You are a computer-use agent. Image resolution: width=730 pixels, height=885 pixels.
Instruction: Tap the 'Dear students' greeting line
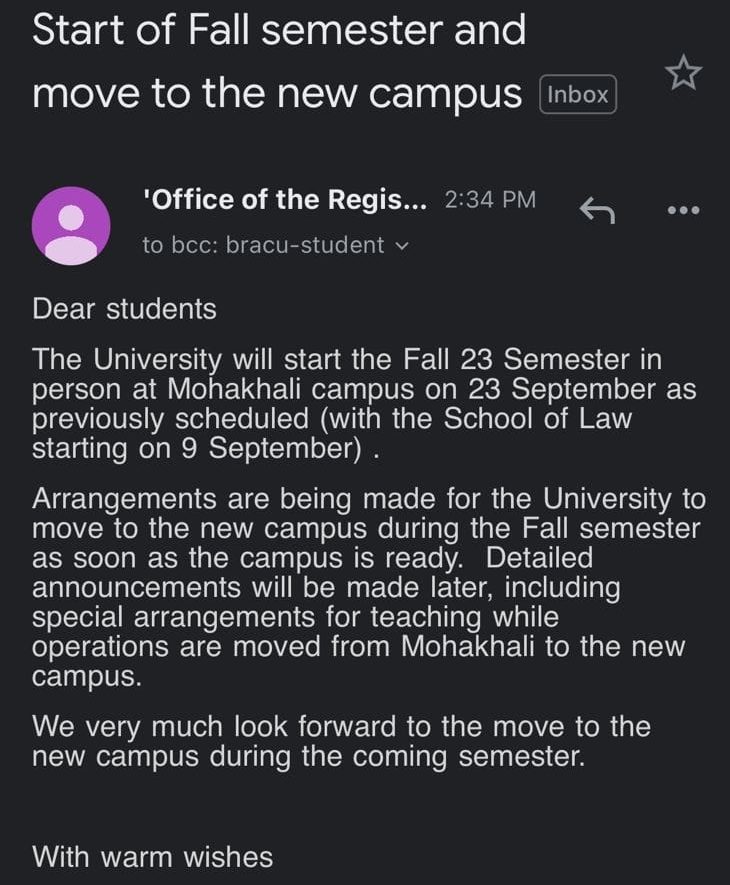coord(124,309)
